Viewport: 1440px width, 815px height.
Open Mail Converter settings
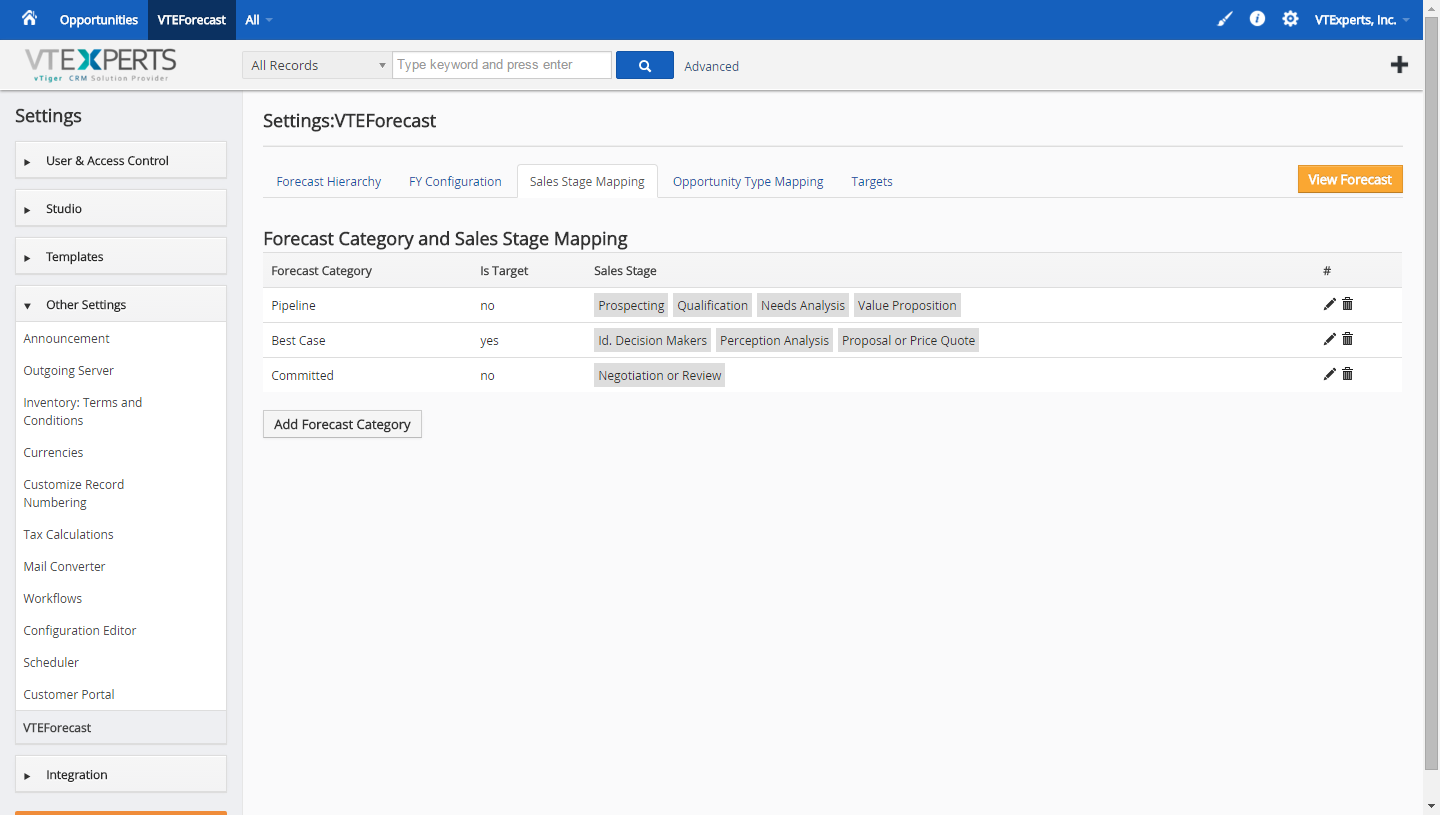pos(65,566)
